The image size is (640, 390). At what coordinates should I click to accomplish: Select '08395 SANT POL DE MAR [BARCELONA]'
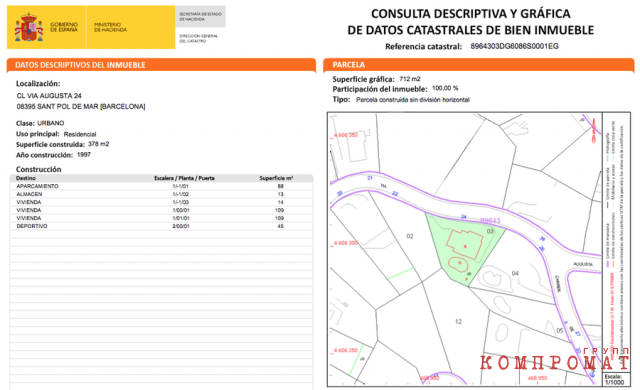(x=81, y=106)
